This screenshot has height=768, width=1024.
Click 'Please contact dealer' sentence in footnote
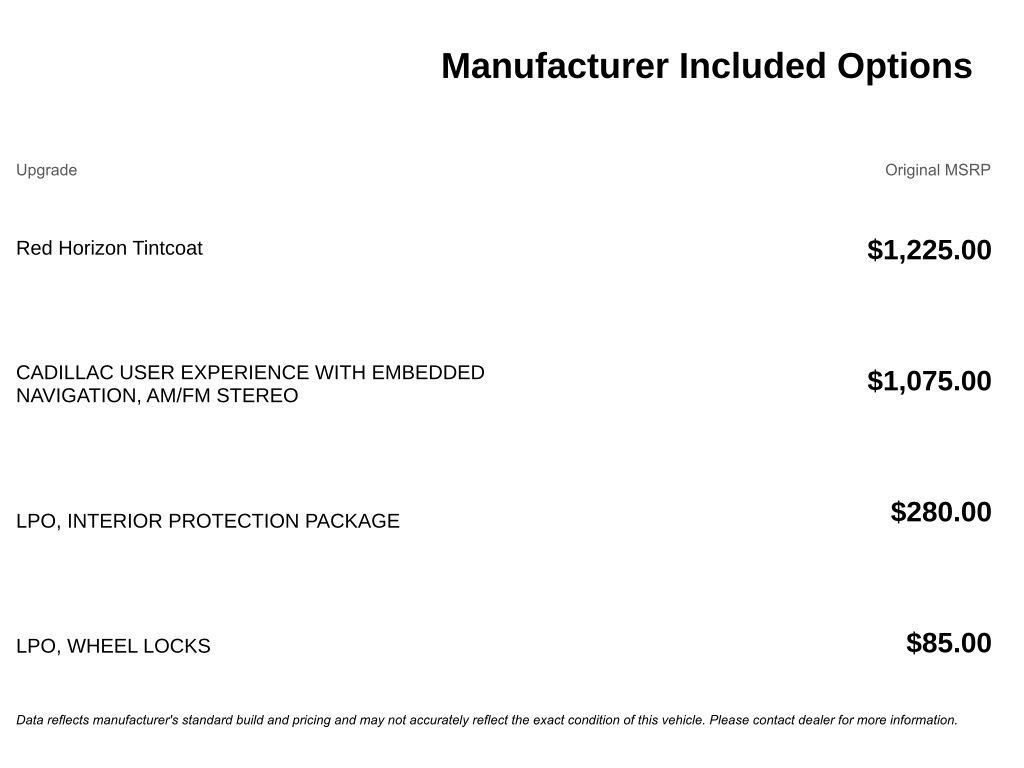[x=833, y=720]
